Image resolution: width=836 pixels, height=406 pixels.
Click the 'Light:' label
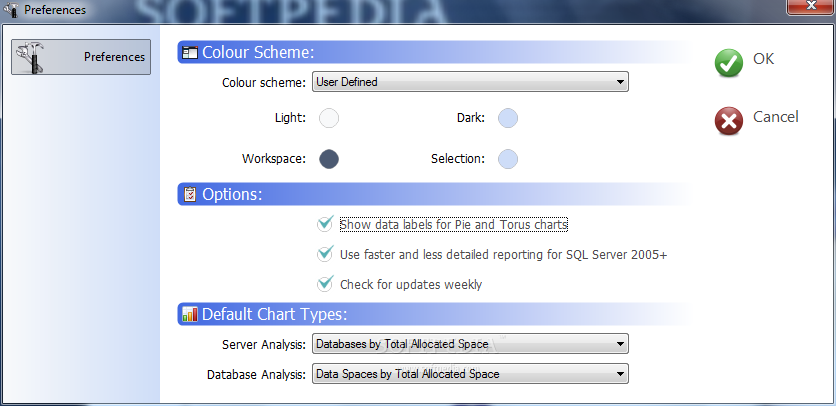[291, 118]
